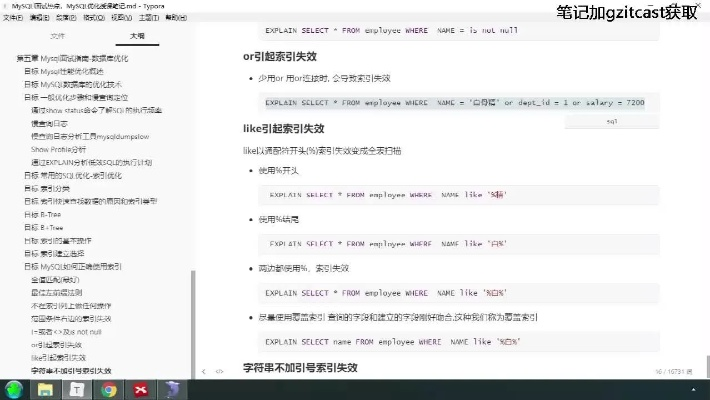Go to 第五章 Mysql chapter outline heading
Viewport: 710px width, 400px height.
click(x=72, y=58)
